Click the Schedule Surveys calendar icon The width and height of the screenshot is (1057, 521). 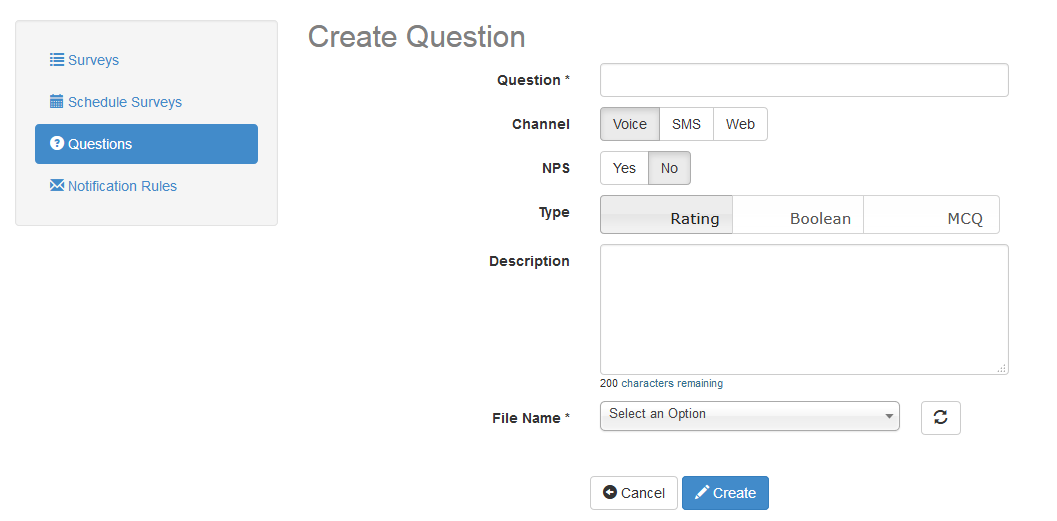57,102
